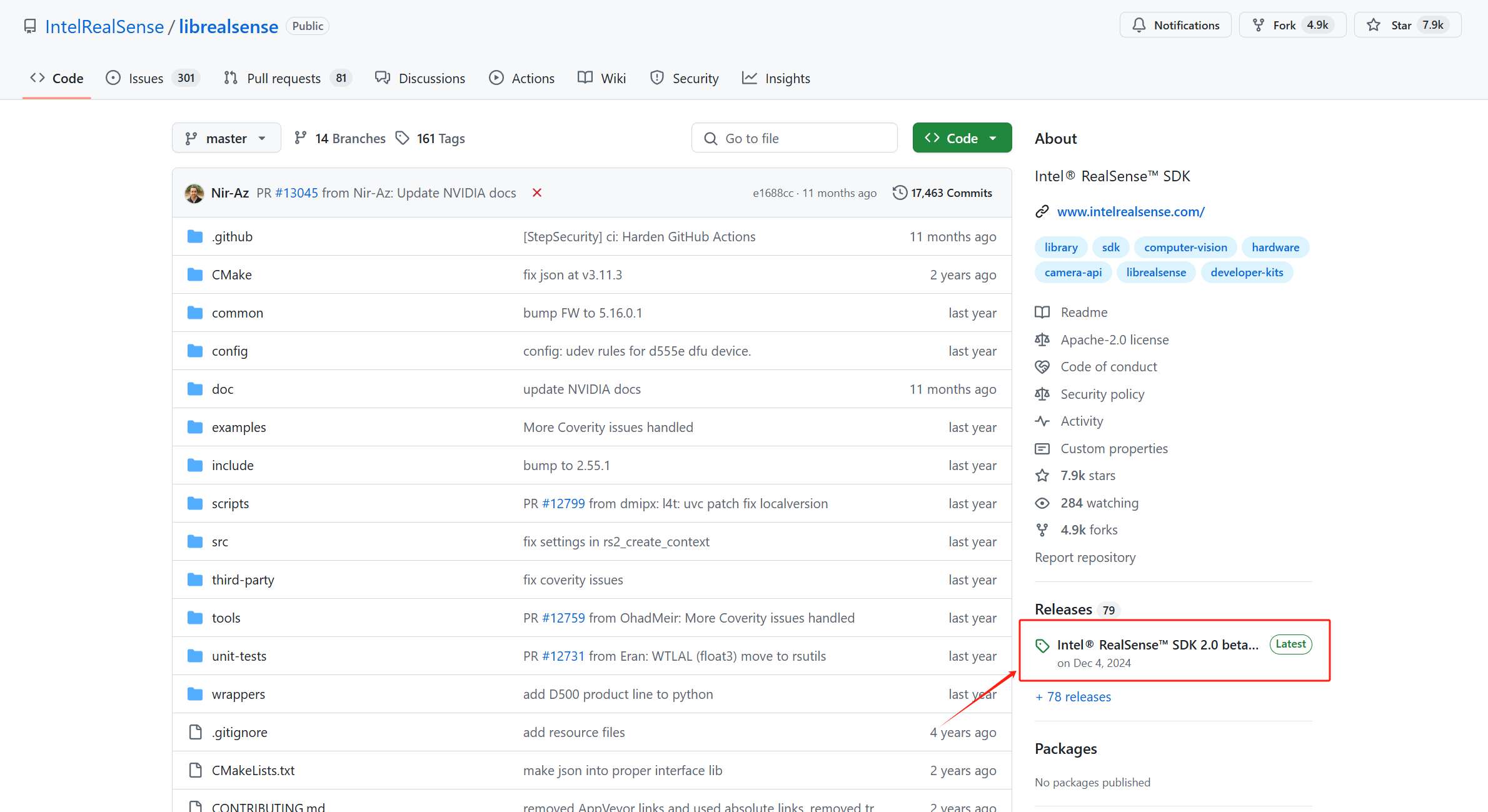Open the Security tab
The height and width of the screenshot is (812, 1488).
[x=685, y=78]
